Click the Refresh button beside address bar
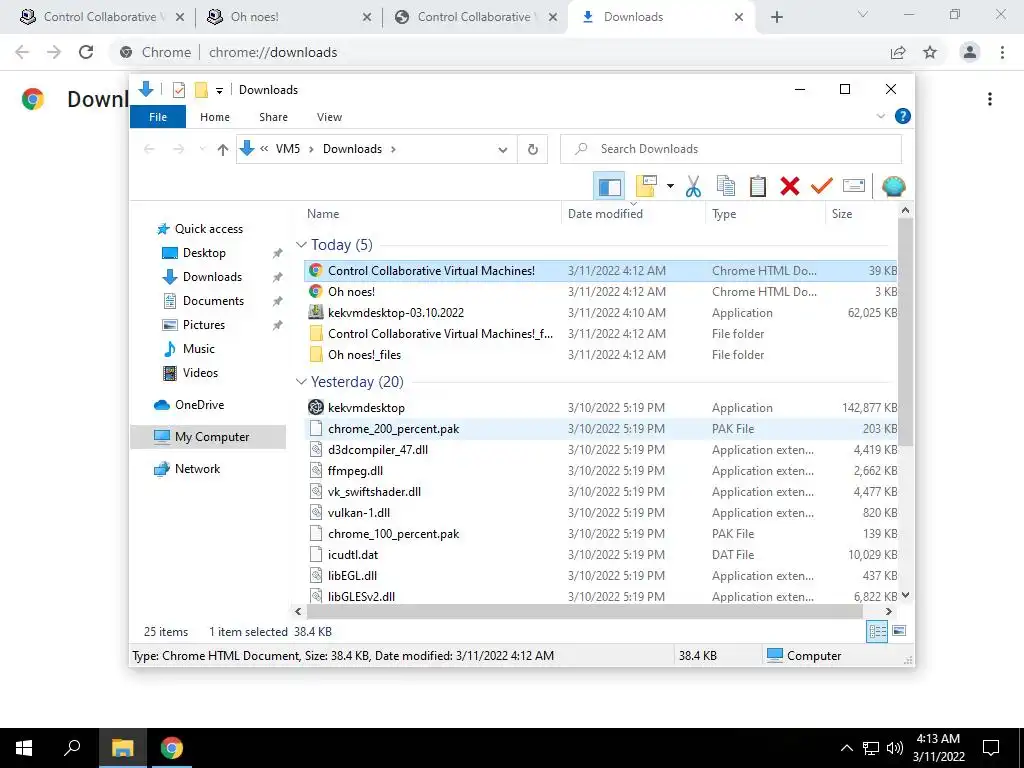 [533, 150]
